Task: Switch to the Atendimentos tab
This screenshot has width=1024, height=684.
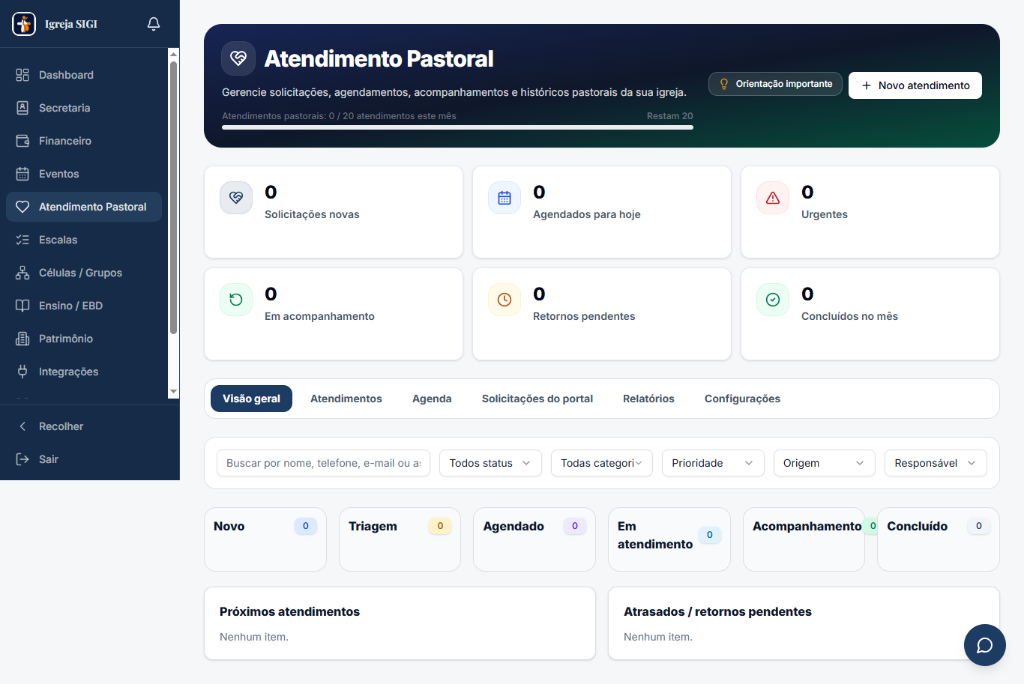Action: (x=346, y=399)
